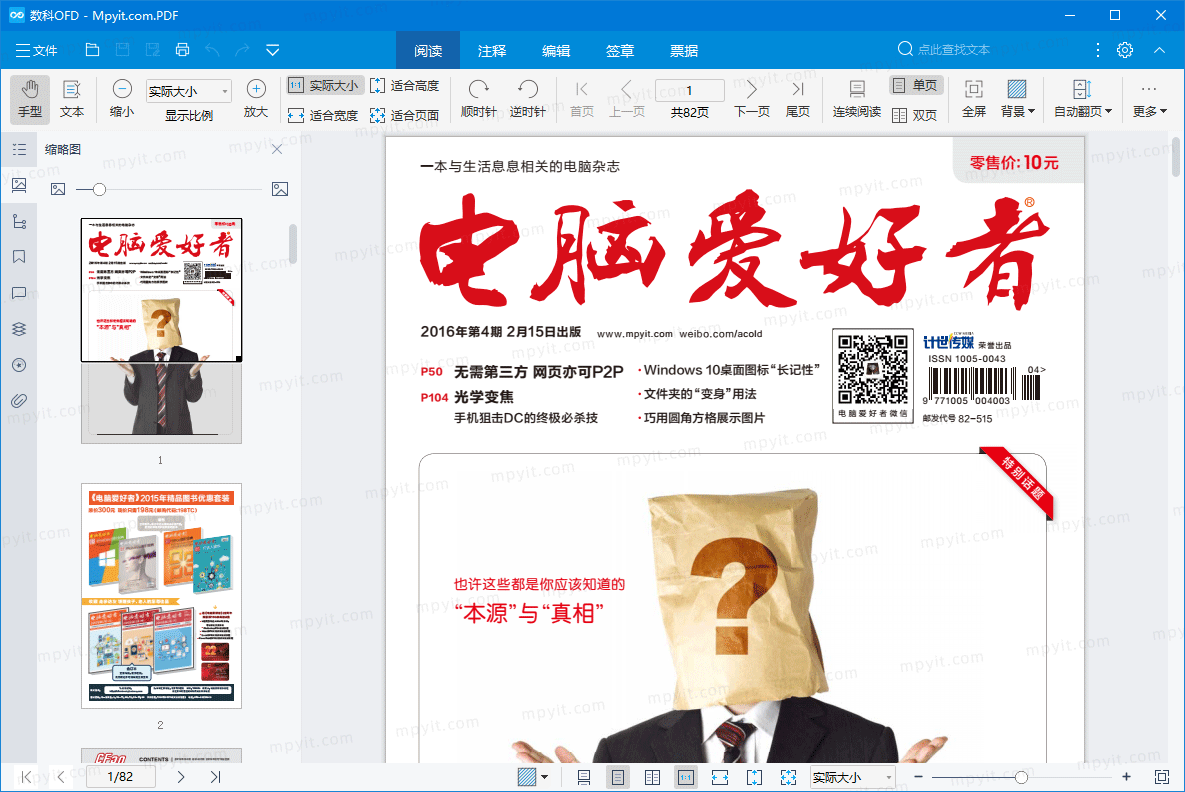This screenshot has height=792, width=1185.
Task: Open the attachments paperclip sidebar icon
Action: tap(20, 401)
